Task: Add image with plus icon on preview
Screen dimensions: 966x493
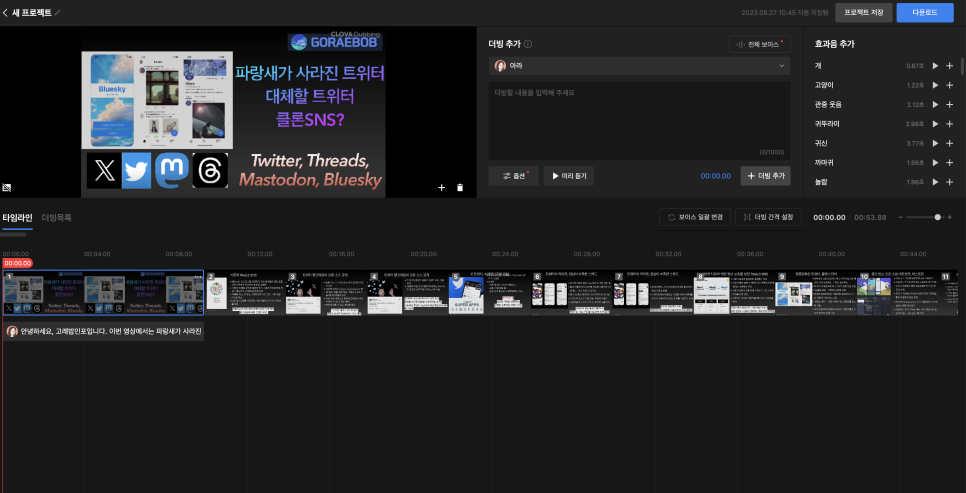Action: (x=441, y=187)
